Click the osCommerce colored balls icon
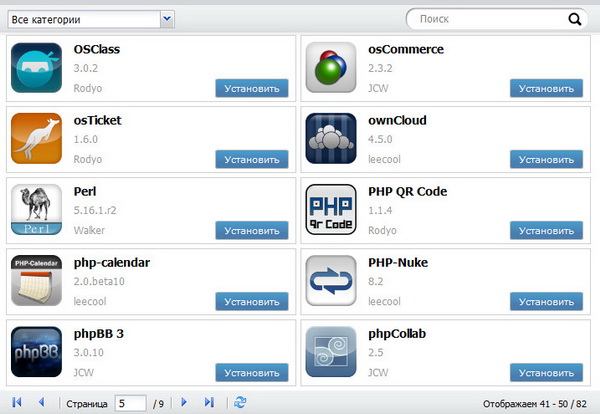This screenshot has width=600, height=414. pyautogui.click(x=331, y=68)
